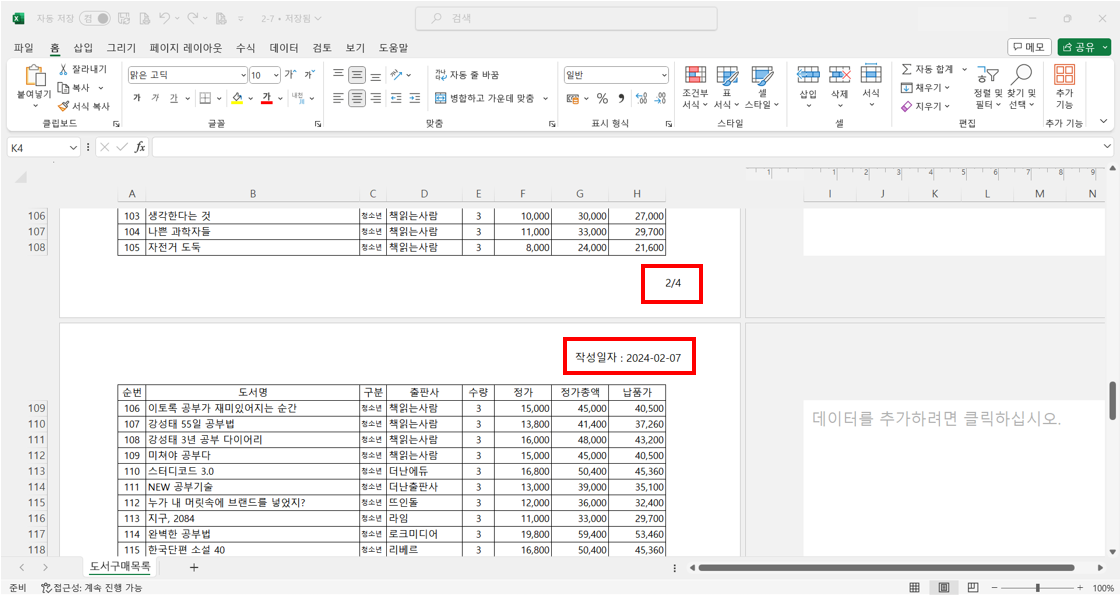This screenshot has width=1120, height=595.
Task: Click the Accounting Number Format icon
Action: (573, 98)
